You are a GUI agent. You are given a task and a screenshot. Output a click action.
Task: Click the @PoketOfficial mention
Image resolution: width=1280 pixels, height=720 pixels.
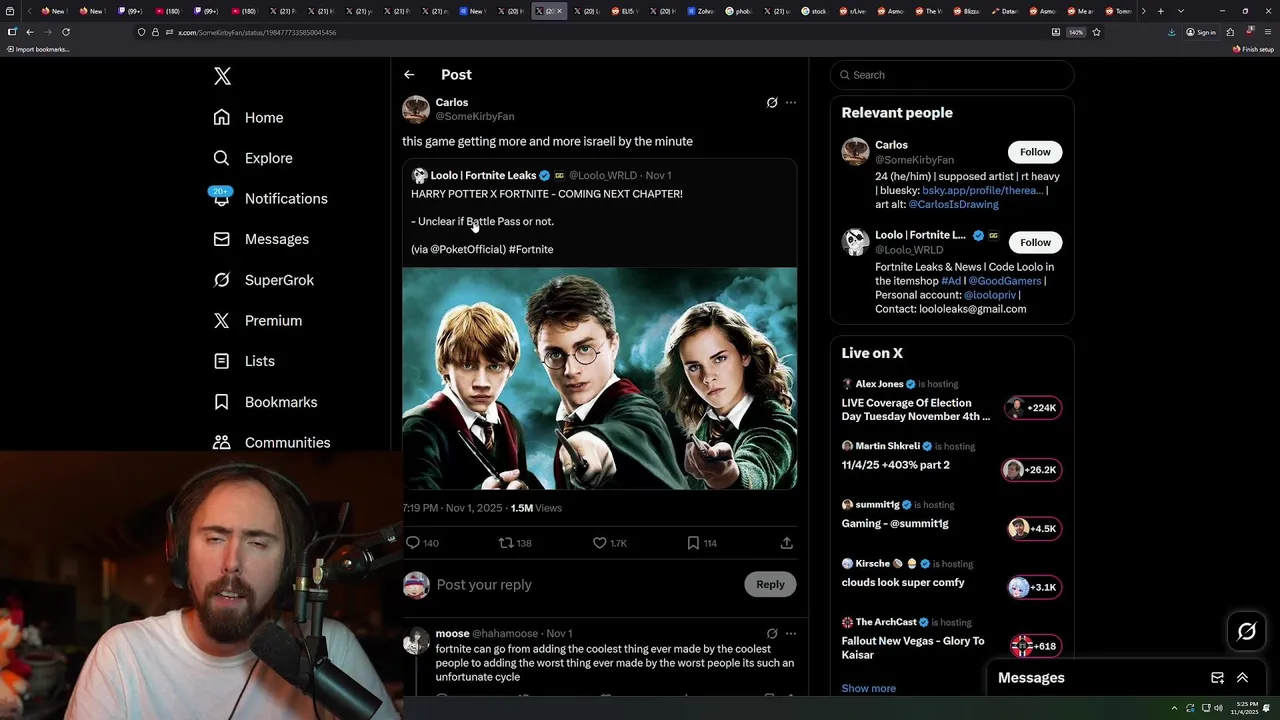point(468,249)
